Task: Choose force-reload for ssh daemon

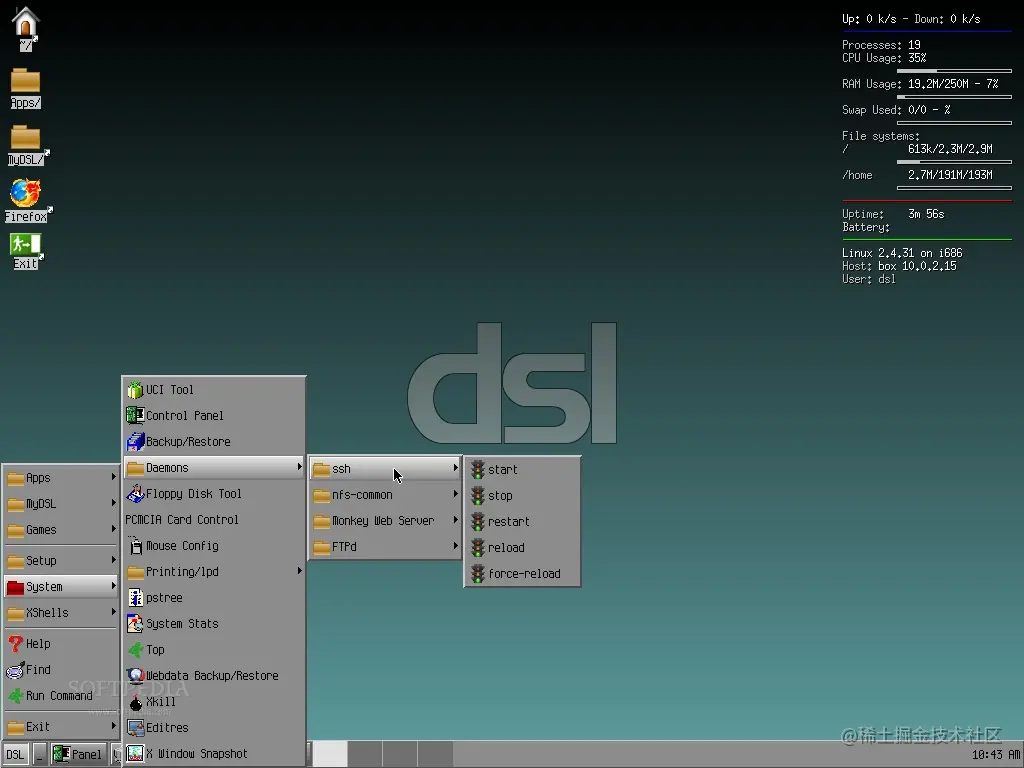Action: point(522,574)
